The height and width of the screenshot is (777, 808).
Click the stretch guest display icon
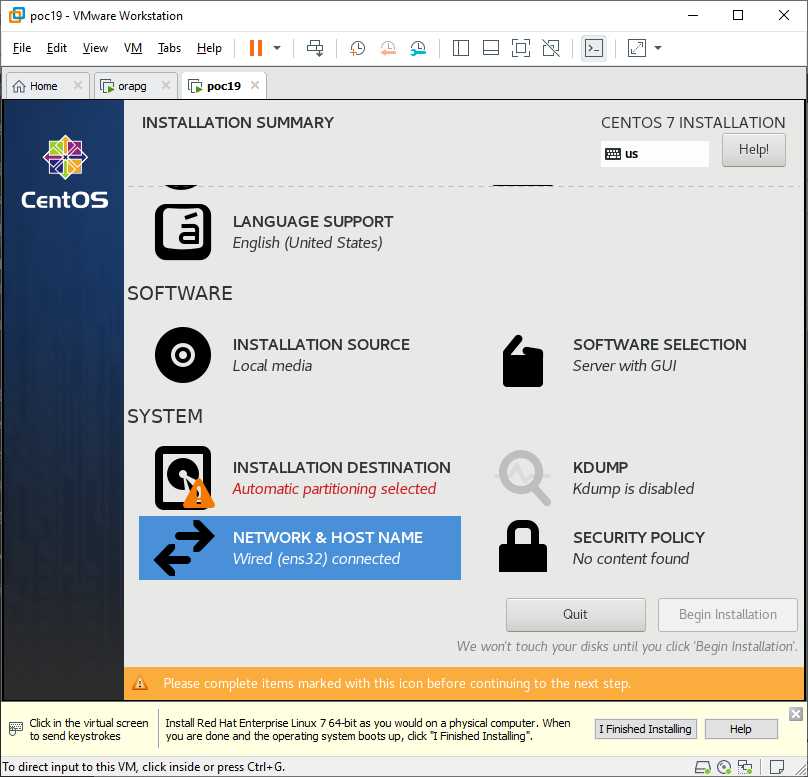pos(637,48)
